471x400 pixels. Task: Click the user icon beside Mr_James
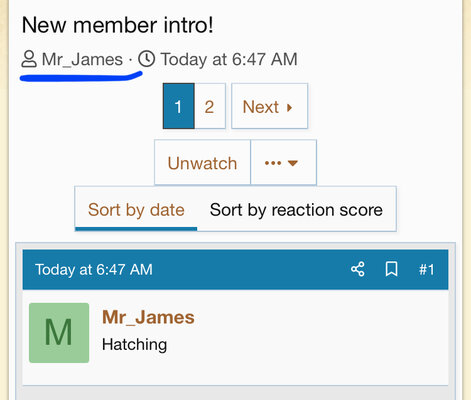(29, 59)
